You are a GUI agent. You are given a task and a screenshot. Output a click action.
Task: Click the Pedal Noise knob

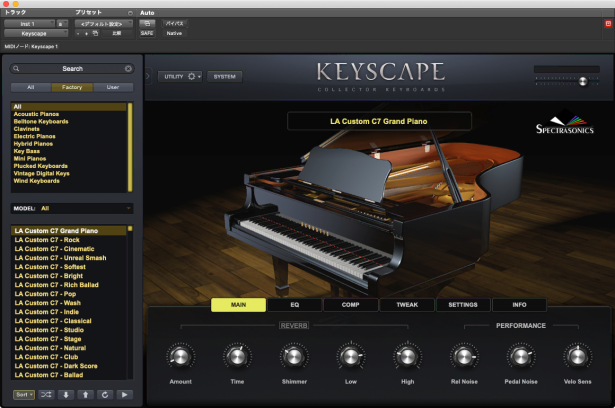click(x=520, y=356)
